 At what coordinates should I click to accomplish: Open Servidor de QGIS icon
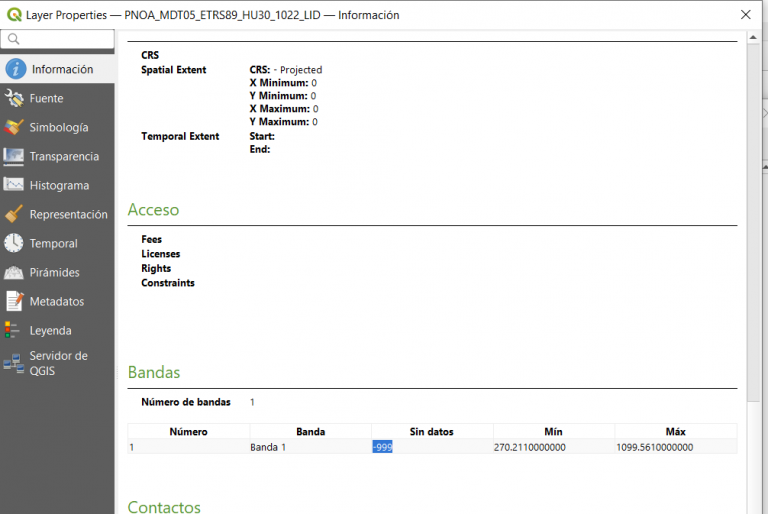tap(14, 363)
